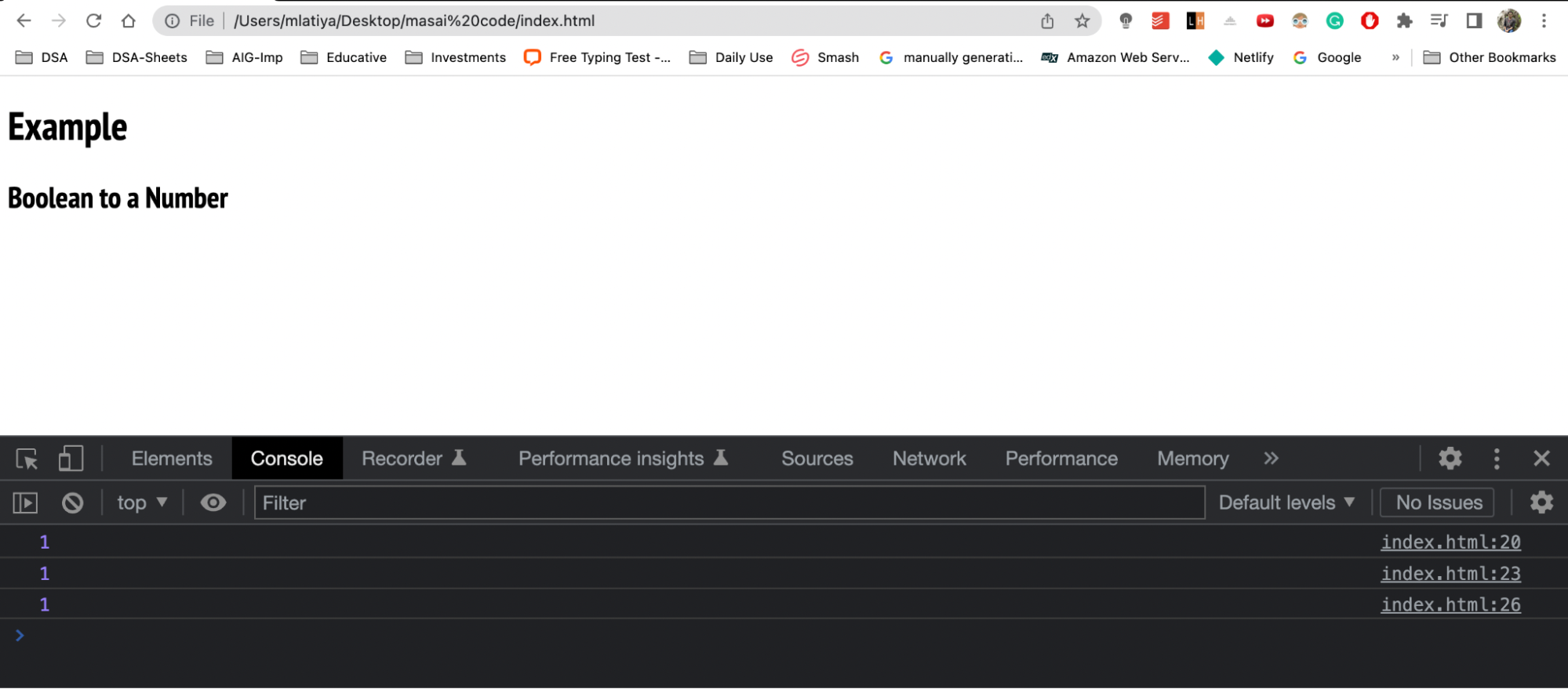Open the top context dropdown
Screen dimensions: 1568x689
[142, 502]
